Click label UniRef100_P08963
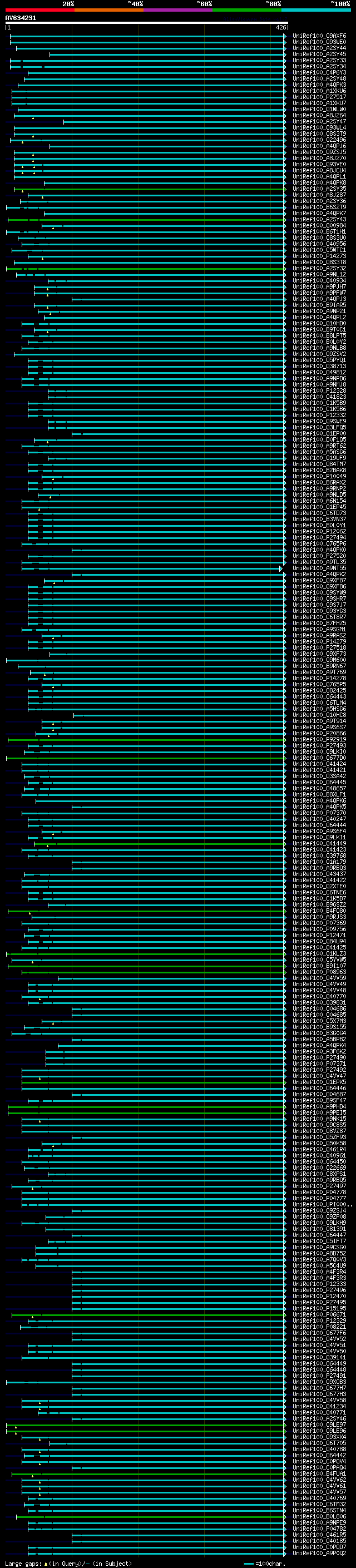The width and height of the screenshot is (356, 1568). [319, 972]
